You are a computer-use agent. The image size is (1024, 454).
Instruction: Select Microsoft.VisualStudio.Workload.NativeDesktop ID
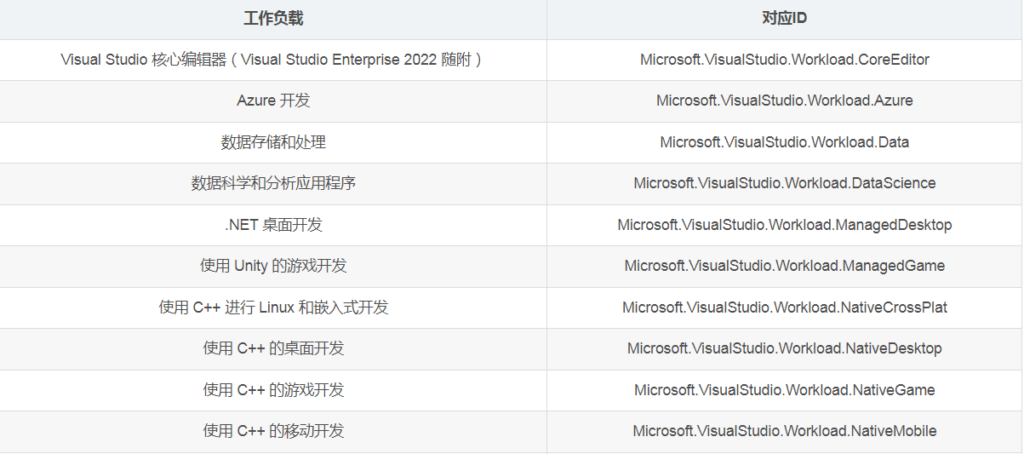coord(784,349)
